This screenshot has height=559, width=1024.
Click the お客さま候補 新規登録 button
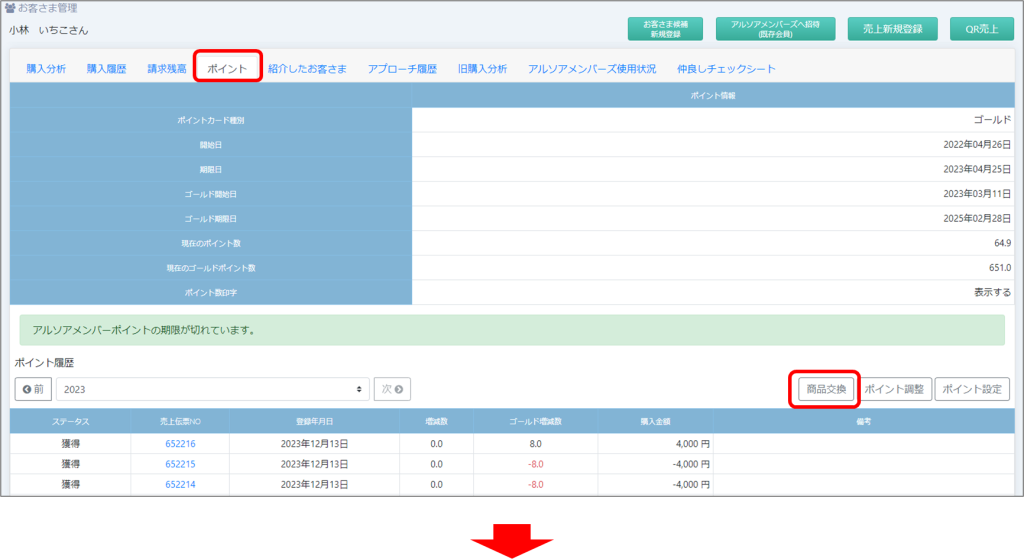click(665, 29)
